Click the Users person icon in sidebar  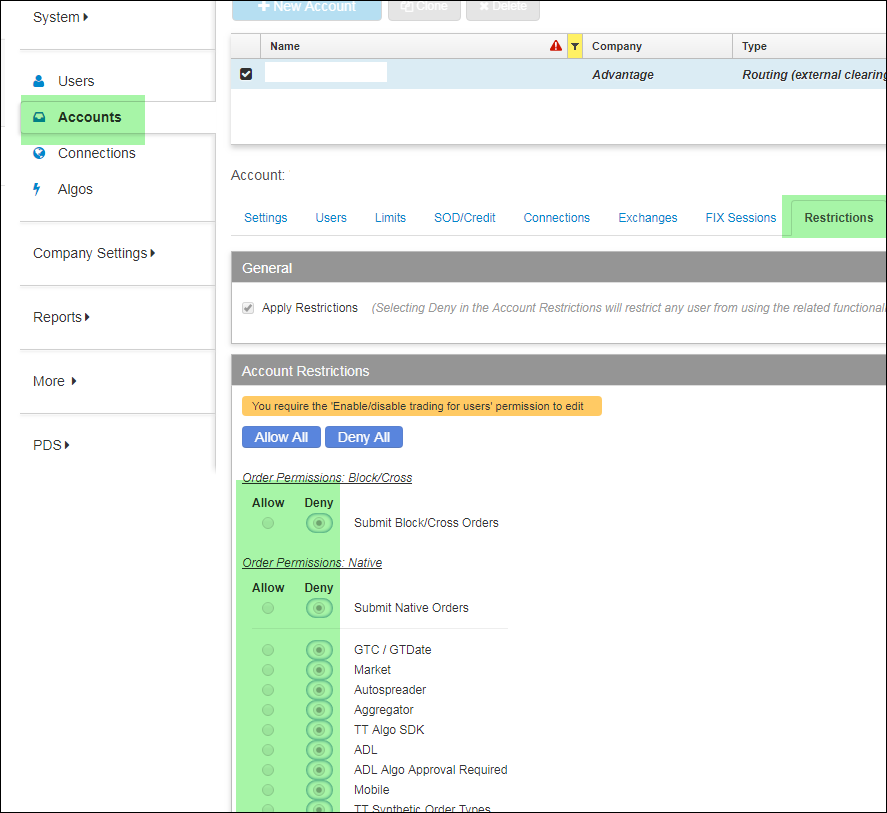click(39, 81)
